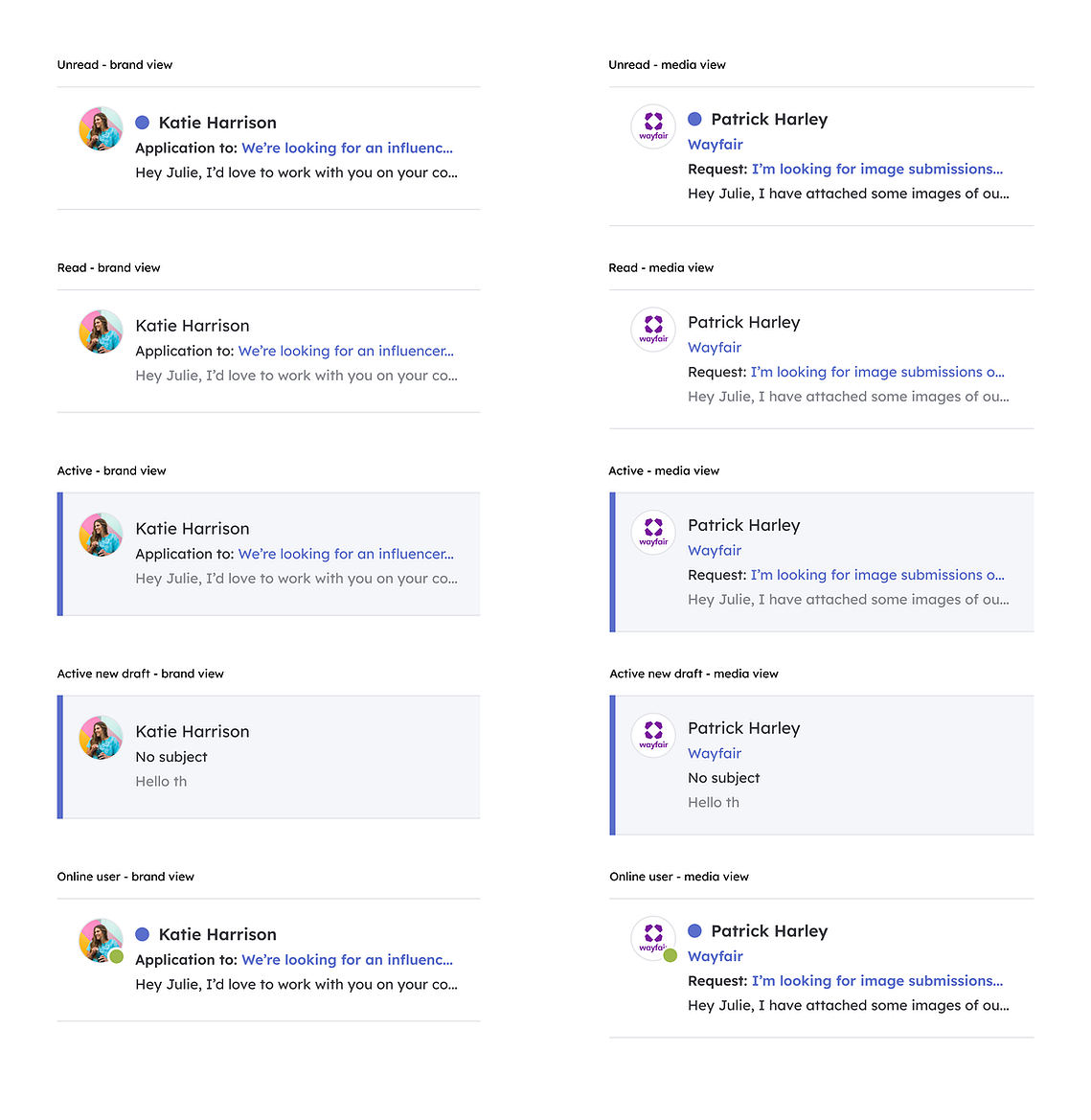Viewport: 1091px width, 1120px height.
Task: Click the Patrick Harley name in the Online user media view
Action: [x=770, y=931]
